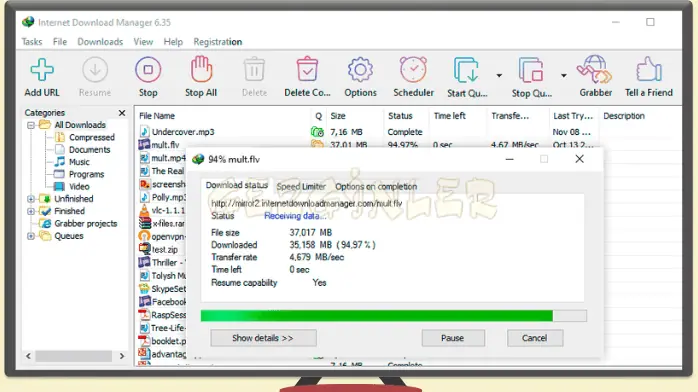Viewport: 698px width, 392px height.
Task: Expand details with Show details >> button
Action: tap(263, 338)
